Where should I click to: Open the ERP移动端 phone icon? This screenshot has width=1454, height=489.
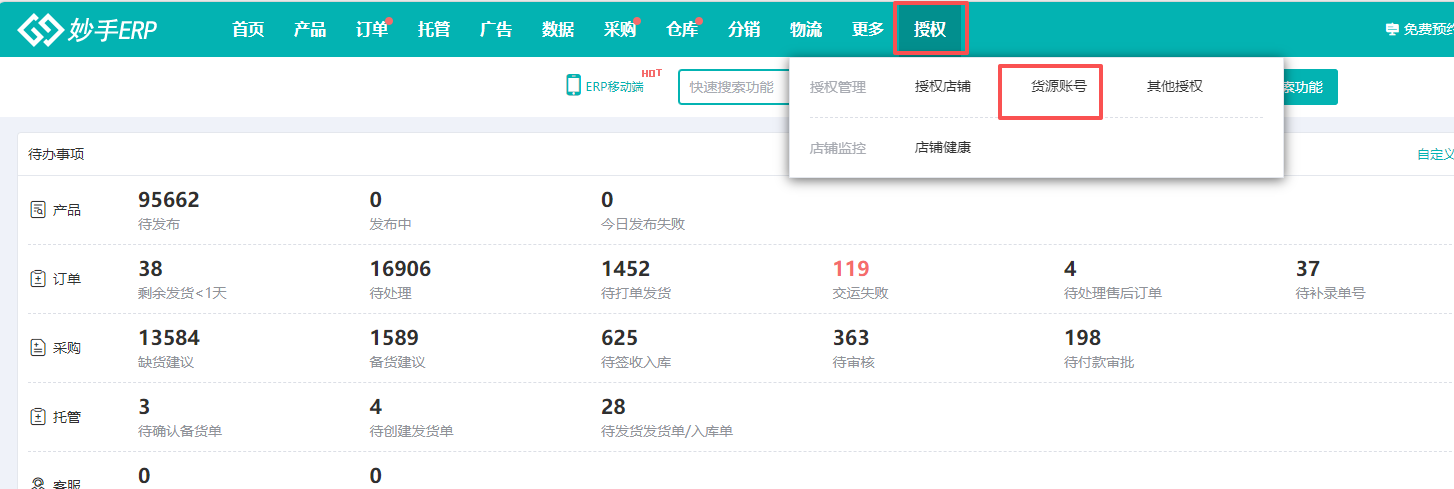tap(573, 85)
